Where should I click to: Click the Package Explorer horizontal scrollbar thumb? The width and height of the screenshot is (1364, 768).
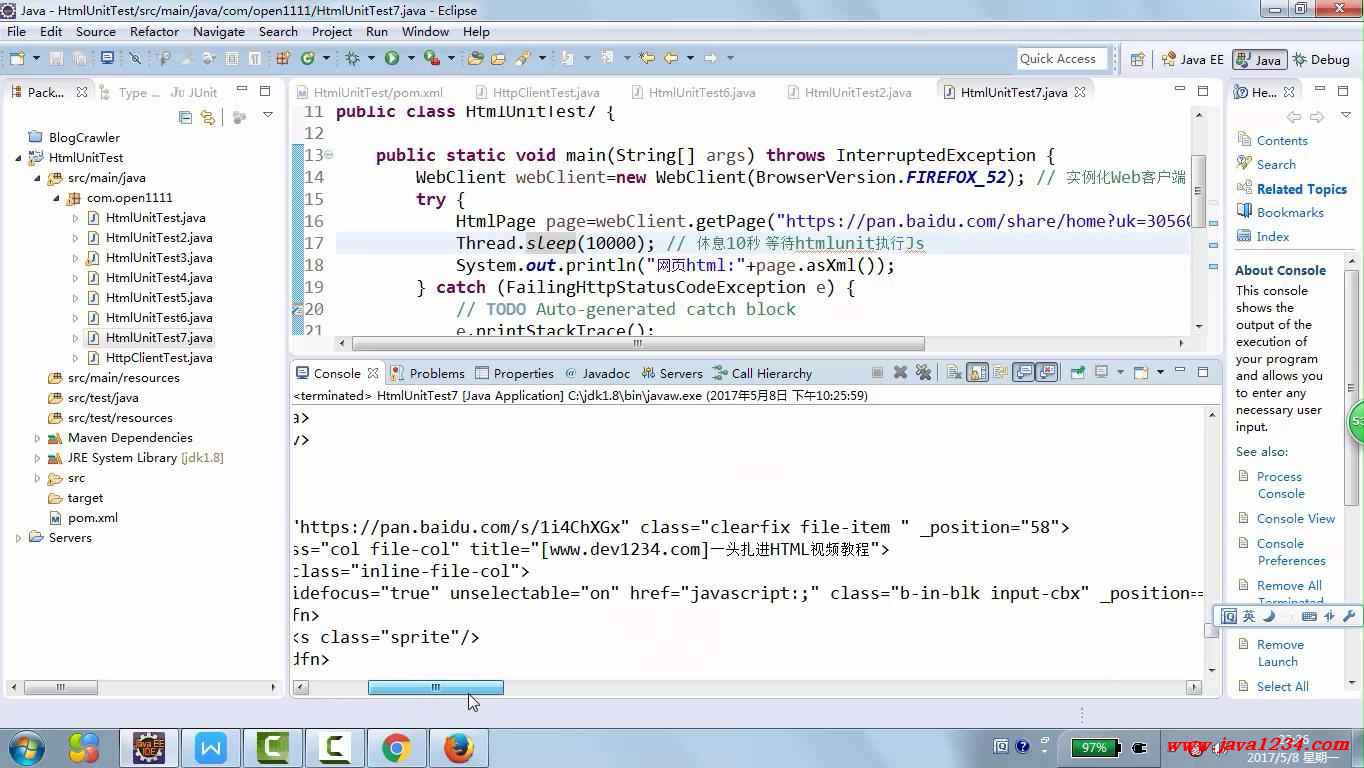tap(61, 687)
